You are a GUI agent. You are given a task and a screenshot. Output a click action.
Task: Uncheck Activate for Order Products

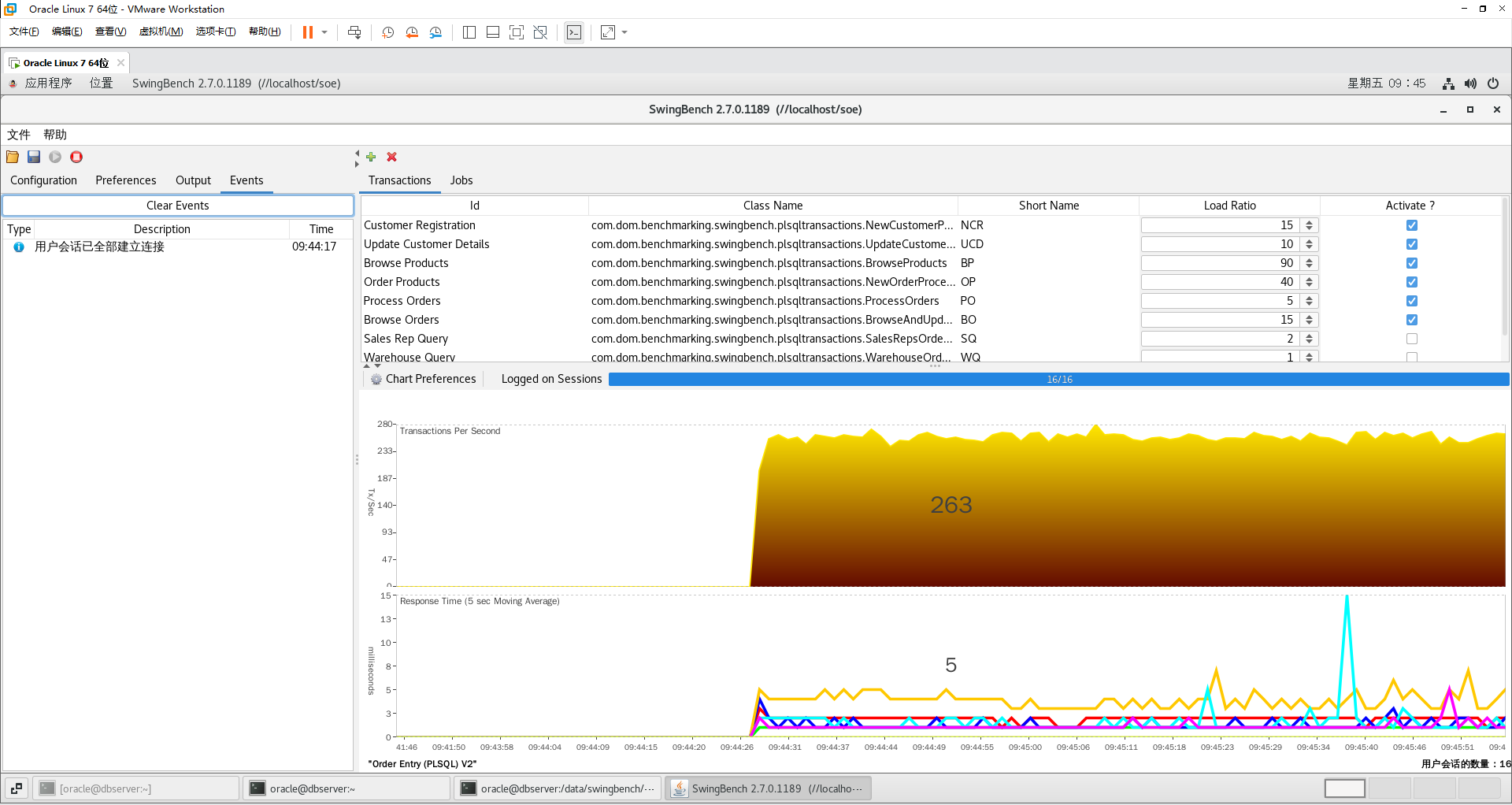click(x=1412, y=282)
